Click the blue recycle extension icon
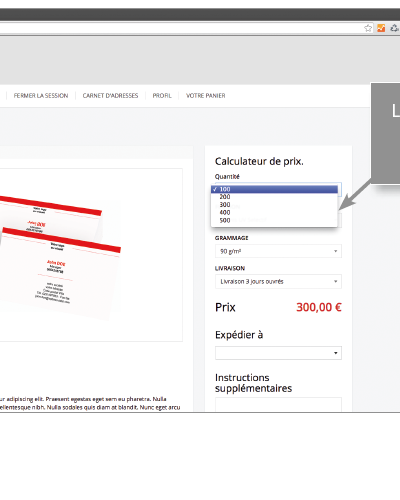Viewport: 400px width, 500px height. 395,28
